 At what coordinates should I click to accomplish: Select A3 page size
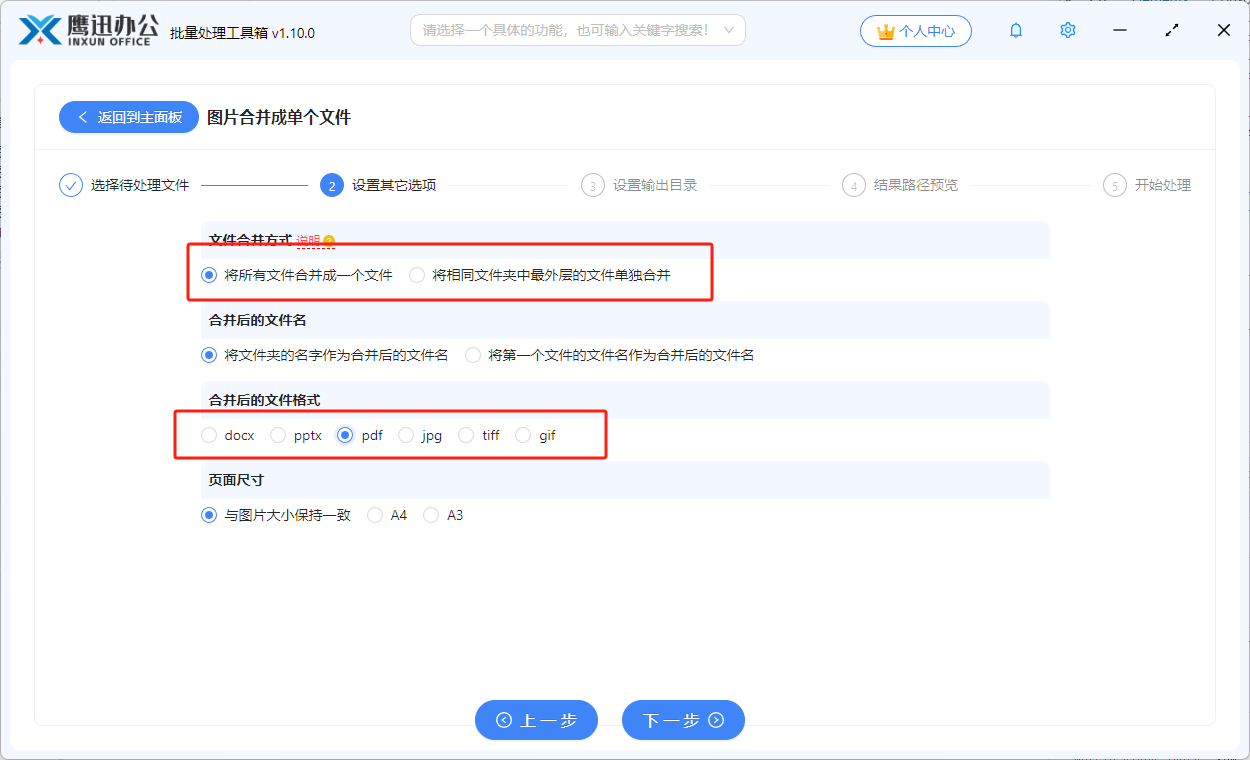[443, 515]
